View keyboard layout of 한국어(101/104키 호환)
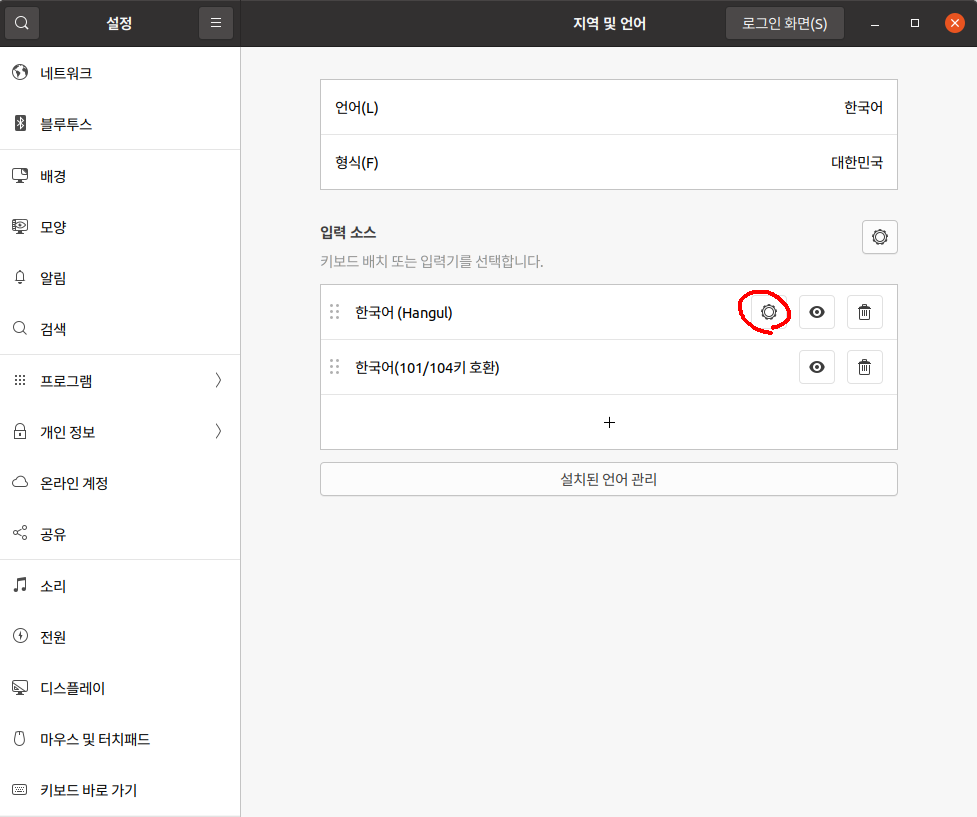 pos(817,367)
